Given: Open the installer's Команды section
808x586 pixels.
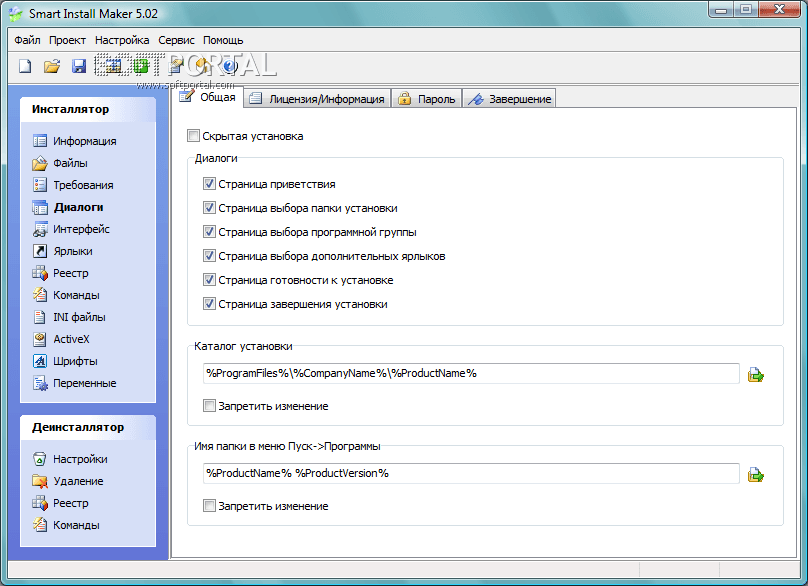Looking at the screenshot, I should coord(66,295).
